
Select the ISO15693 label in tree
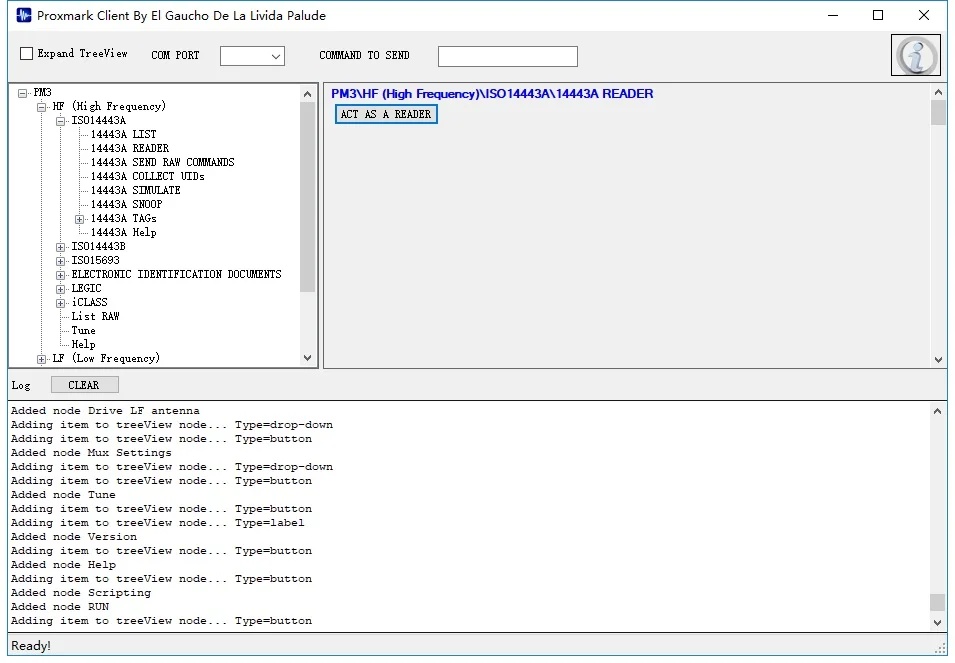coord(96,260)
